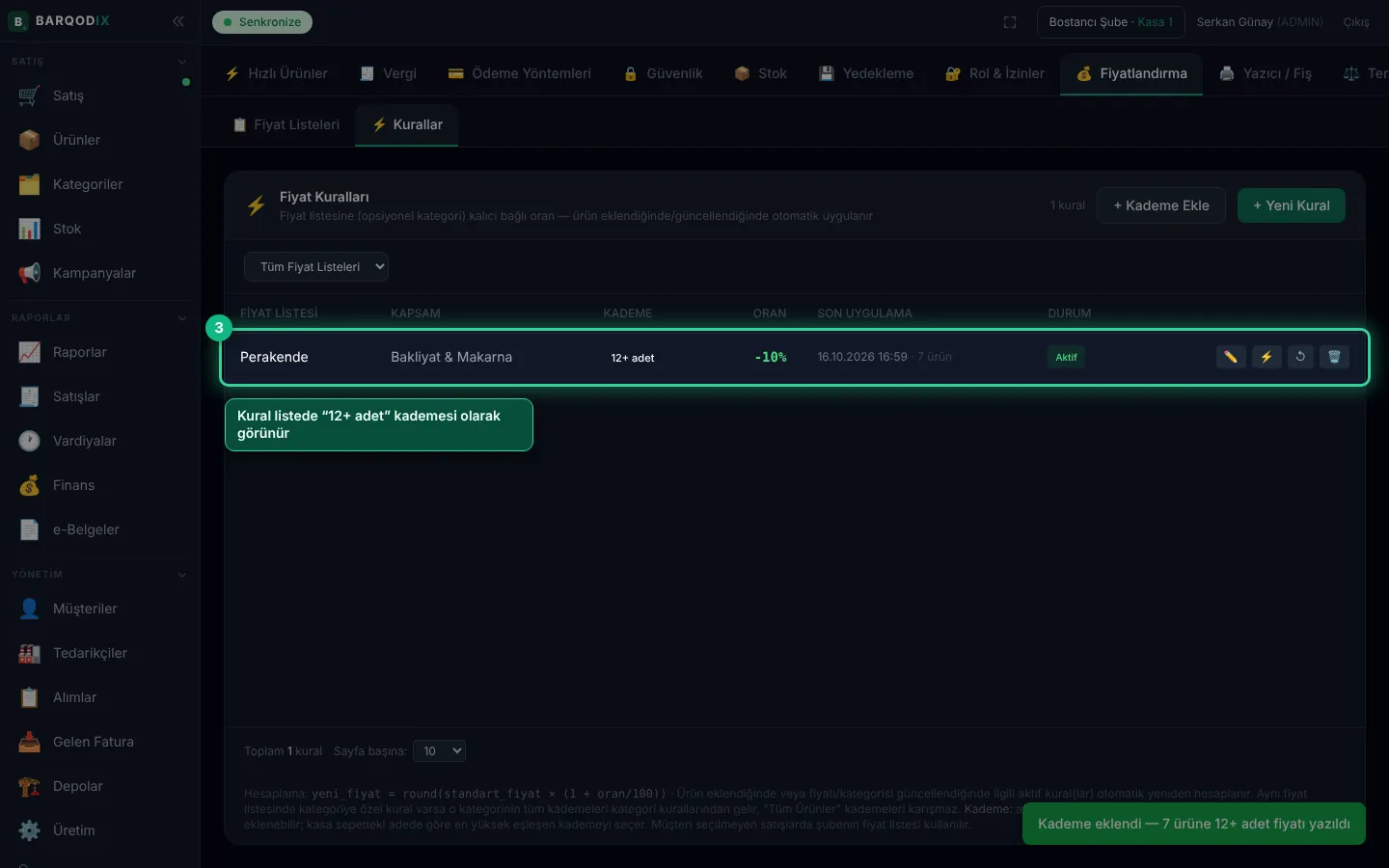
Task: Delete the Perakende rule with trash icon
Action: tap(1334, 357)
